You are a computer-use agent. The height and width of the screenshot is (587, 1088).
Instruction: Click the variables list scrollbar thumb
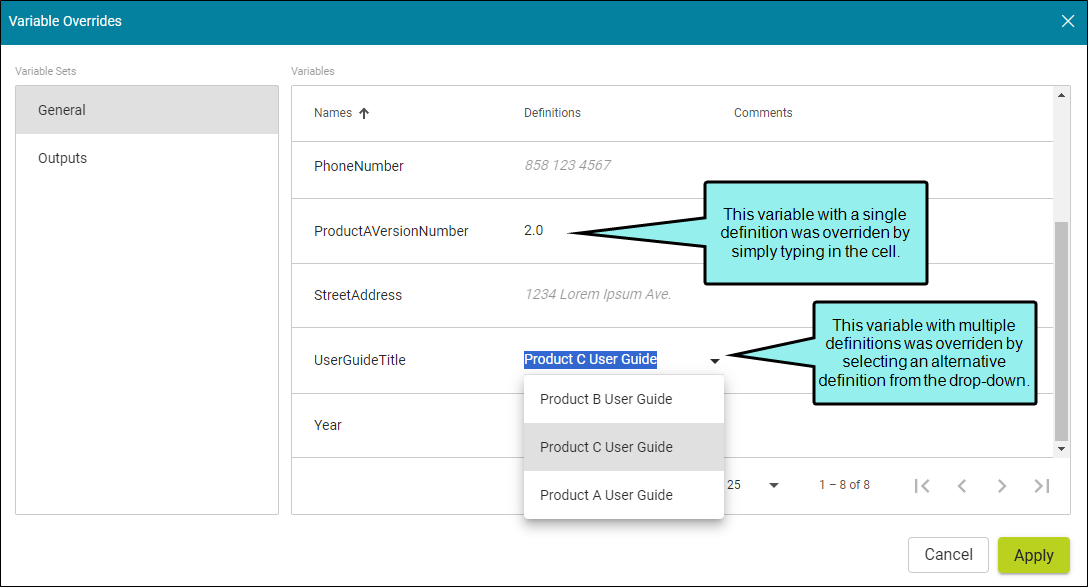coord(1061,331)
